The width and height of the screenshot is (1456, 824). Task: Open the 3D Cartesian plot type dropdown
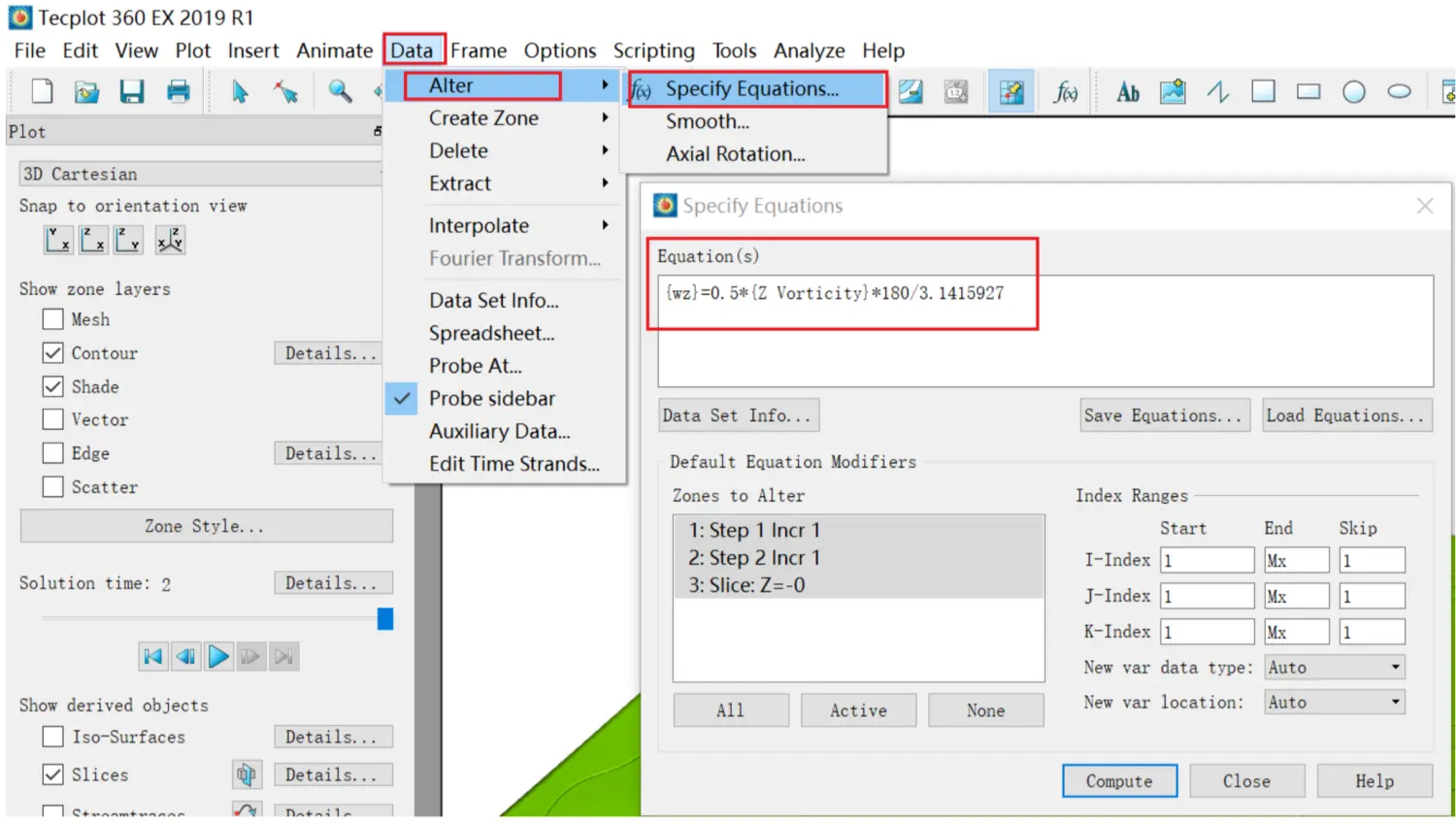tap(201, 174)
